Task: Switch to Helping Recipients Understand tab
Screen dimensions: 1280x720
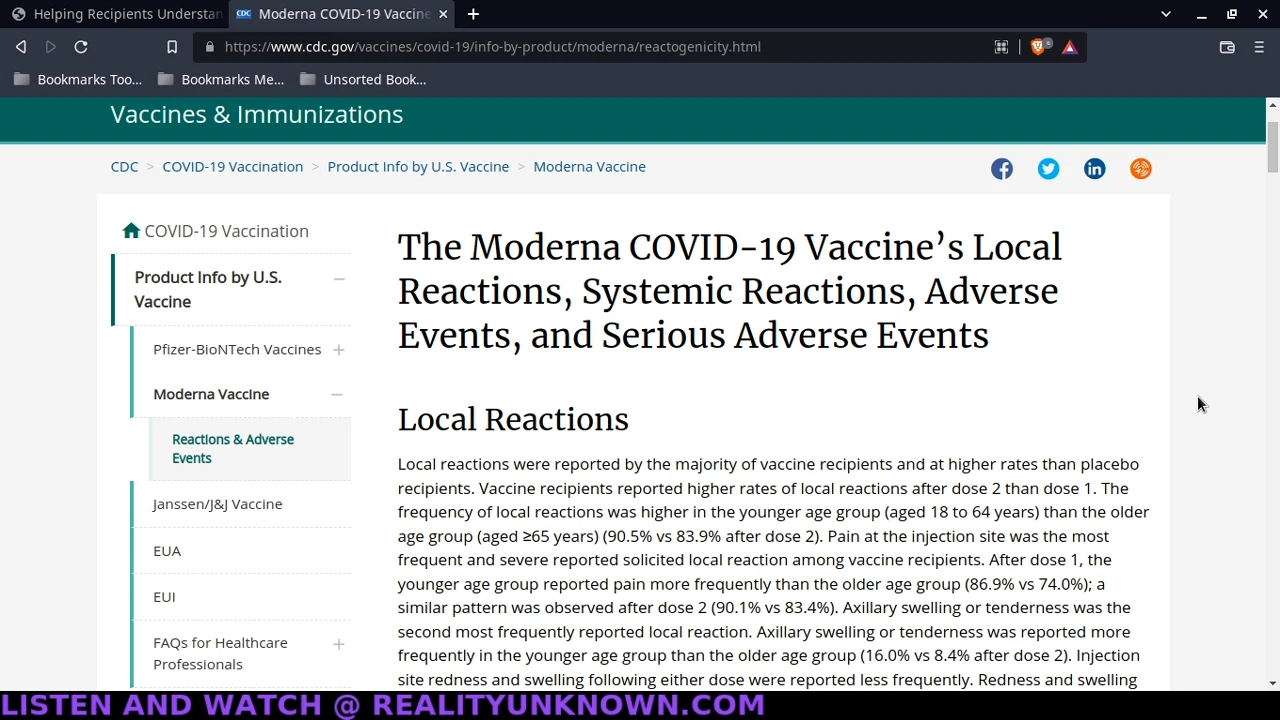Action: (115, 14)
